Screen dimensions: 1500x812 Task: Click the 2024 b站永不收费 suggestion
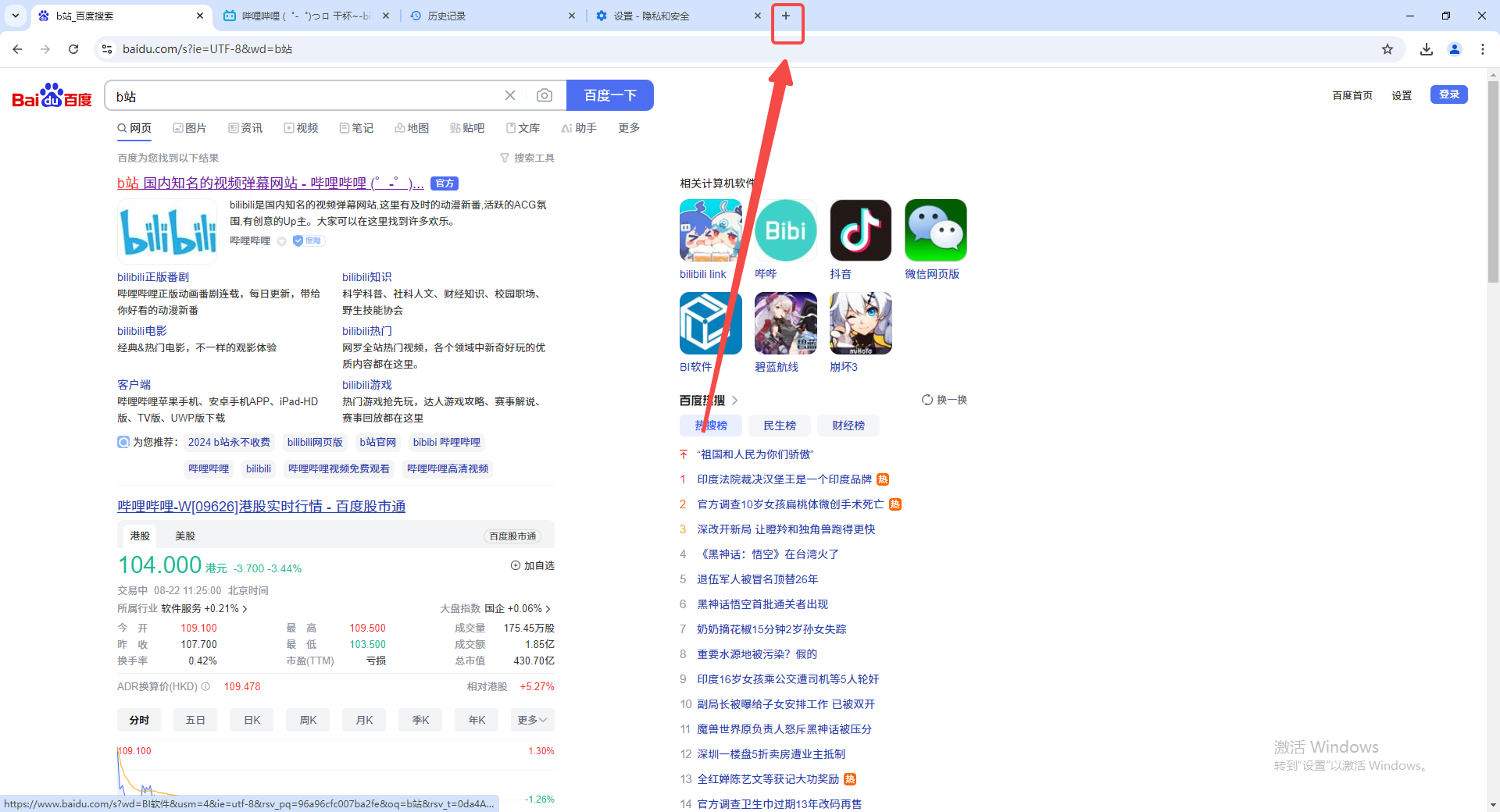coord(229,443)
